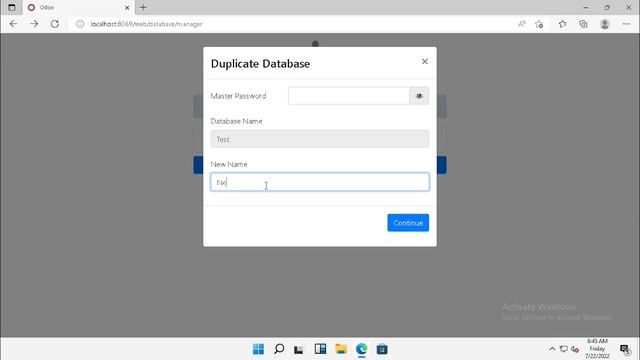
Task: Open the Favorites list
Action: click(x=563, y=24)
